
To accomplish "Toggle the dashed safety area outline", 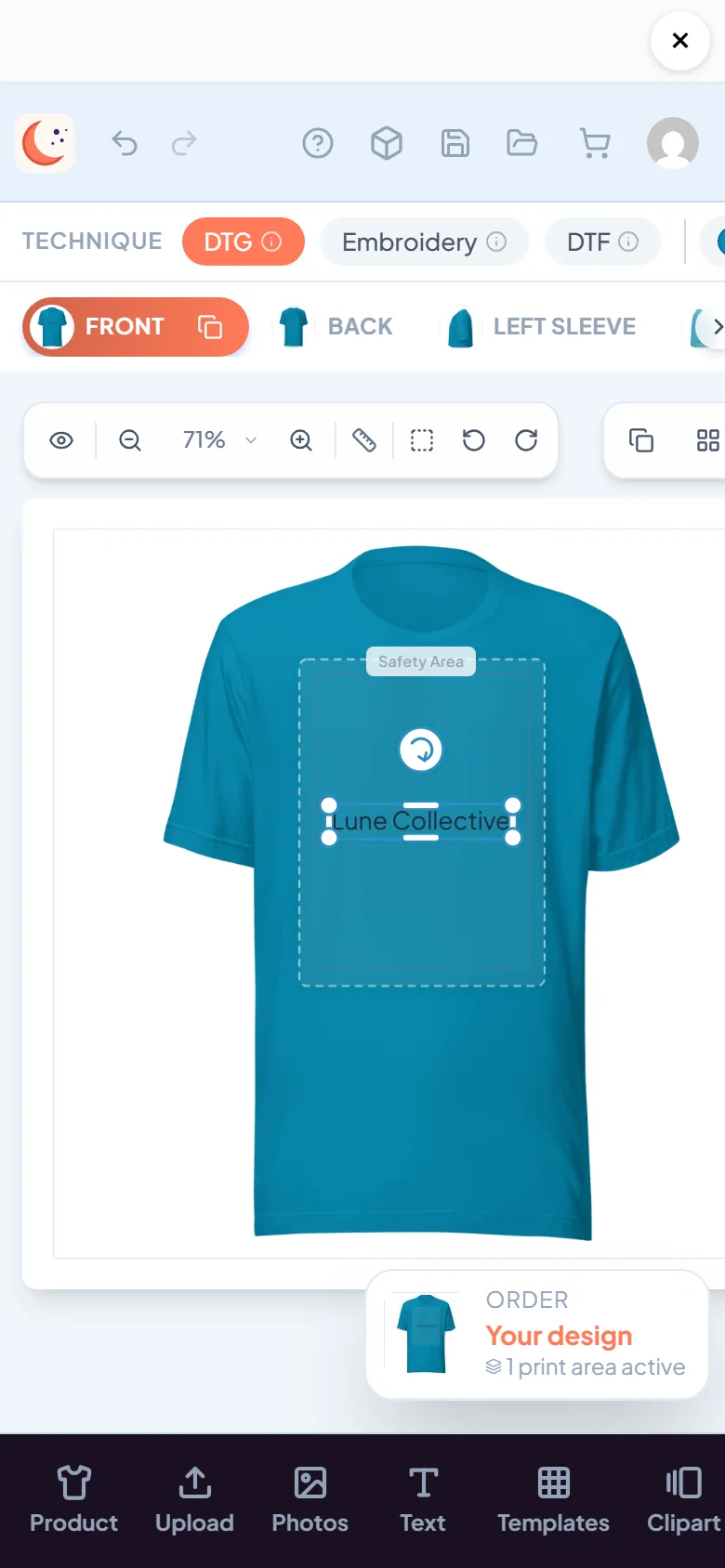I will tap(422, 440).
